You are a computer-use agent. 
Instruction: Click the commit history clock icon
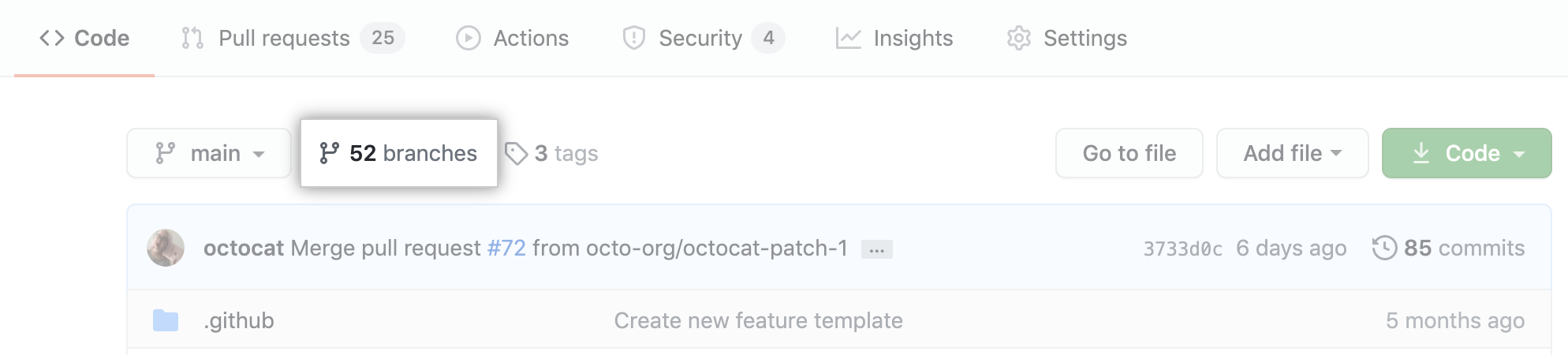[1384, 248]
